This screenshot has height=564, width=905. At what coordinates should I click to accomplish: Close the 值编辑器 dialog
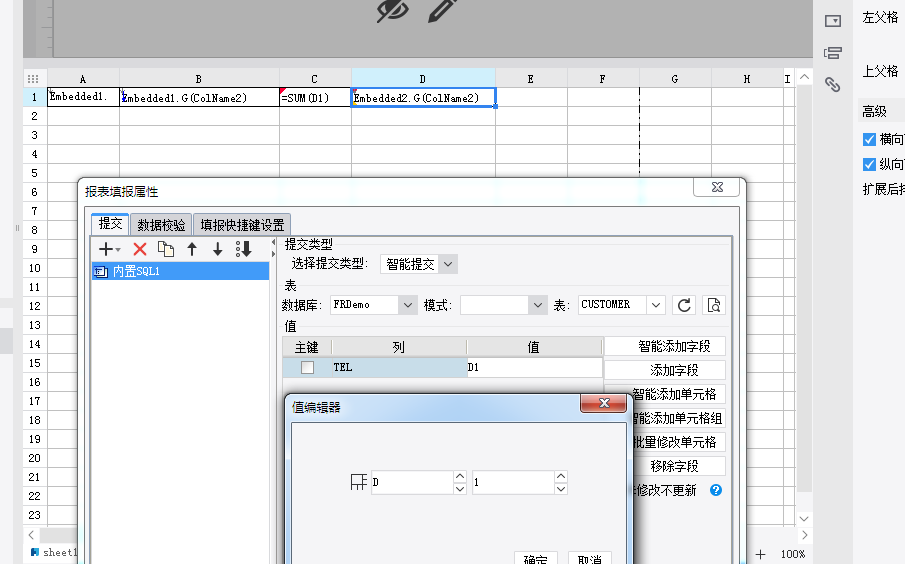pos(604,403)
